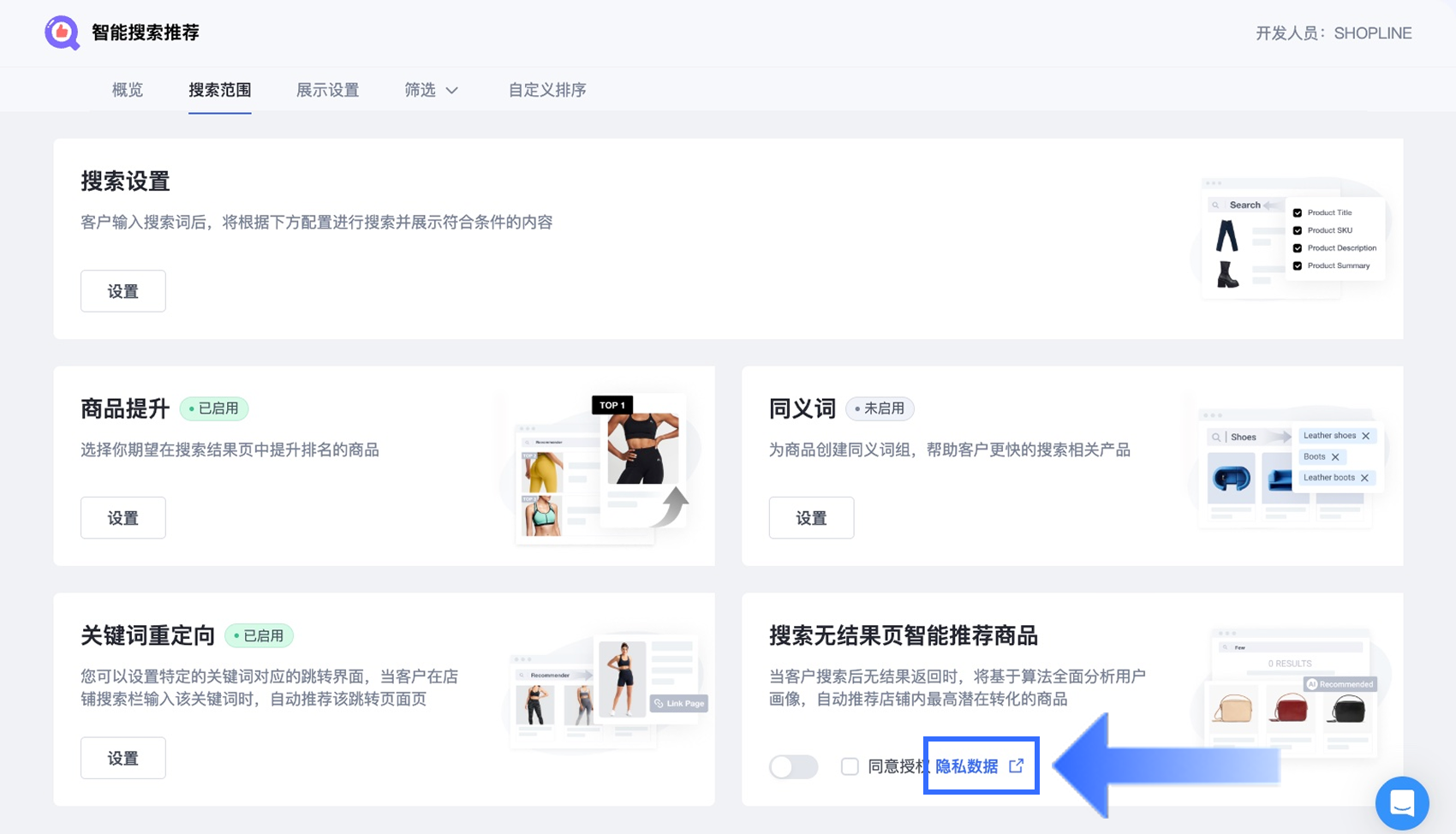
Task: Click the 关键词重定向 illustration thumbnail
Action: click(606, 691)
